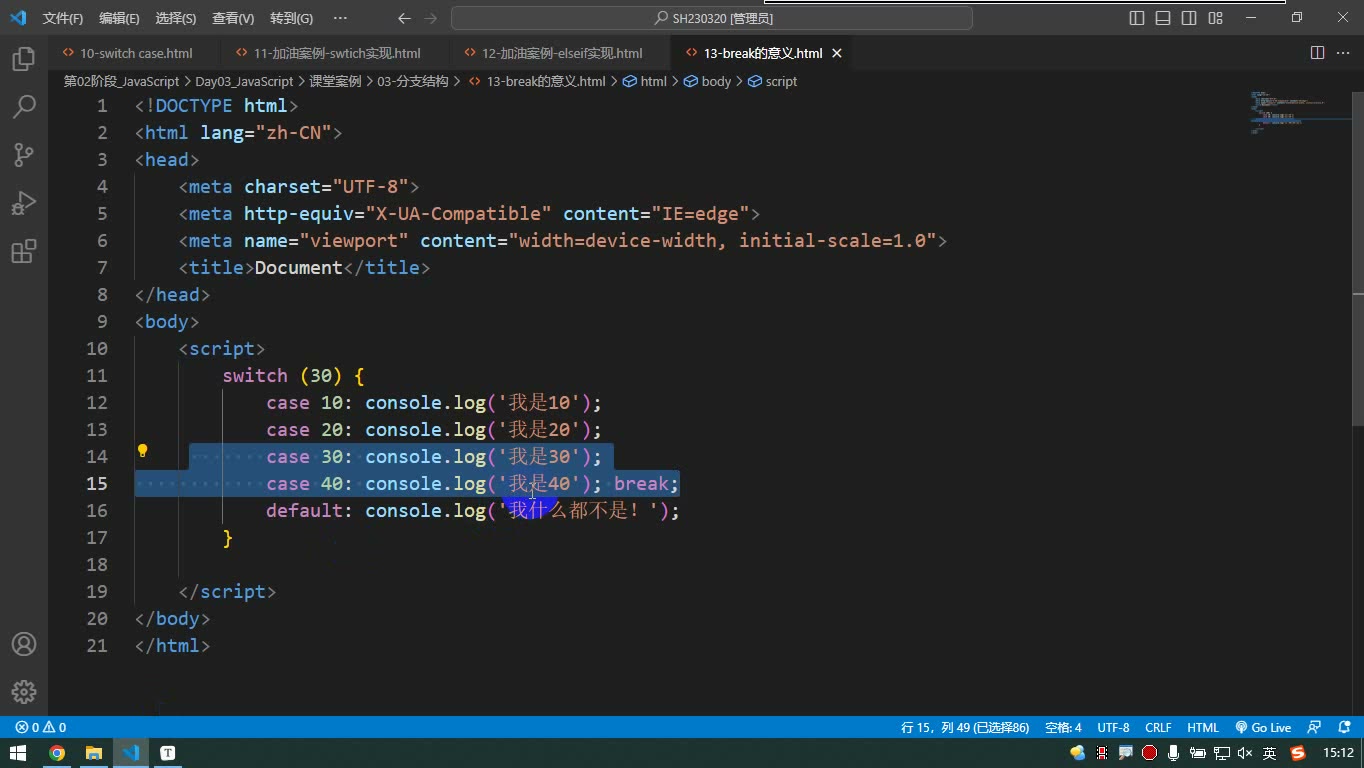Switch to the 10-switch case.html tab

tap(136, 53)
